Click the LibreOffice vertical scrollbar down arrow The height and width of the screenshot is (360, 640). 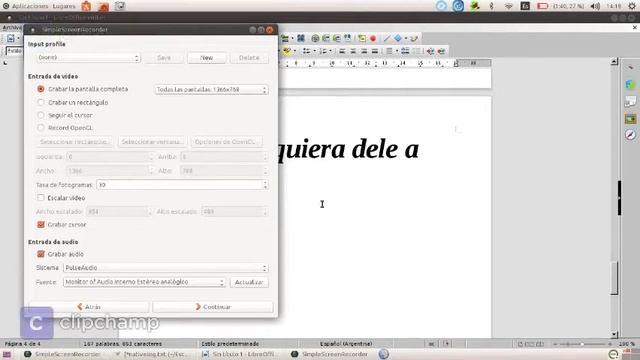click(x=614, y=334)
